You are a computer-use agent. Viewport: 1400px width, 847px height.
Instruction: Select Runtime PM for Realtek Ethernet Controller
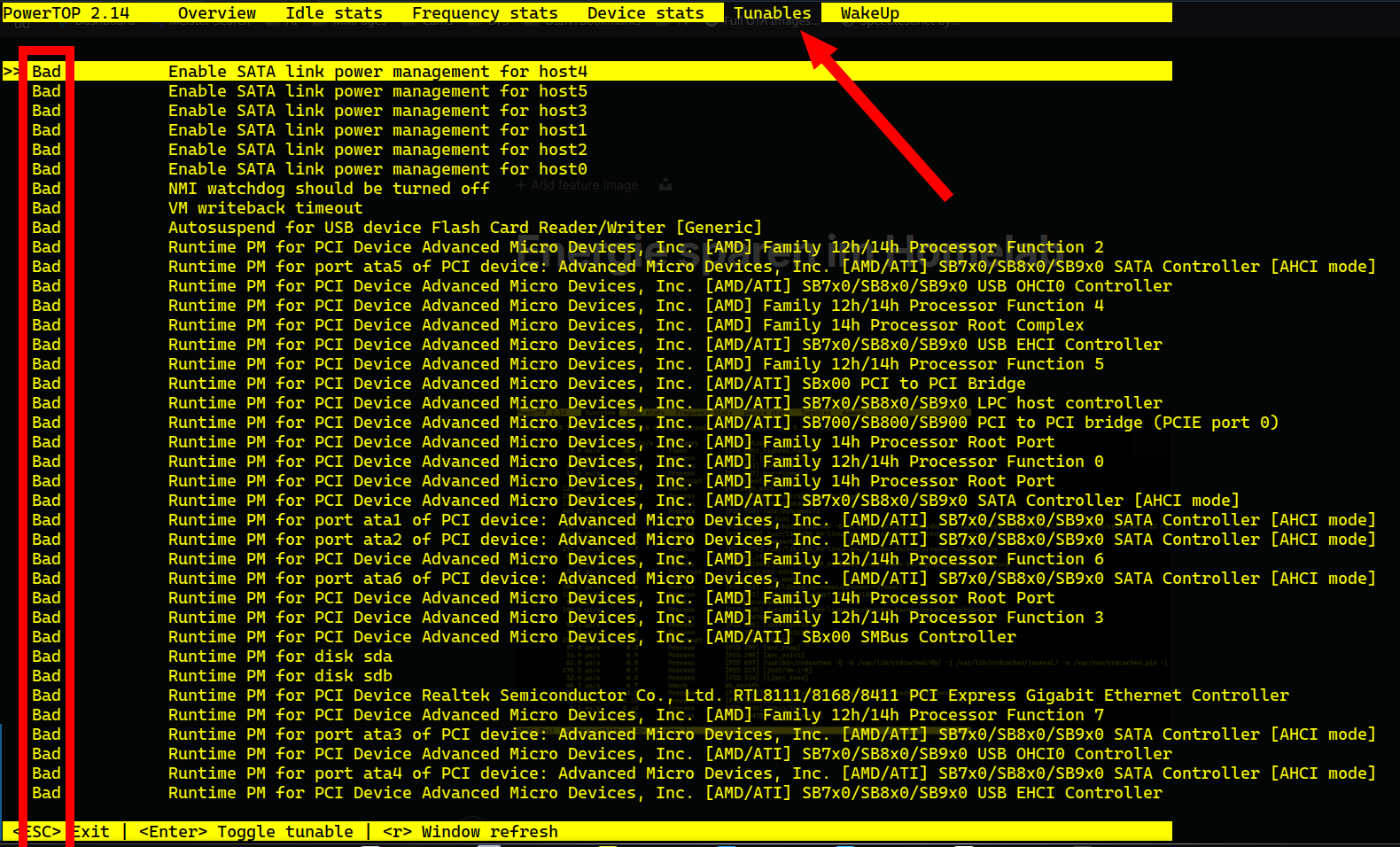728,695
